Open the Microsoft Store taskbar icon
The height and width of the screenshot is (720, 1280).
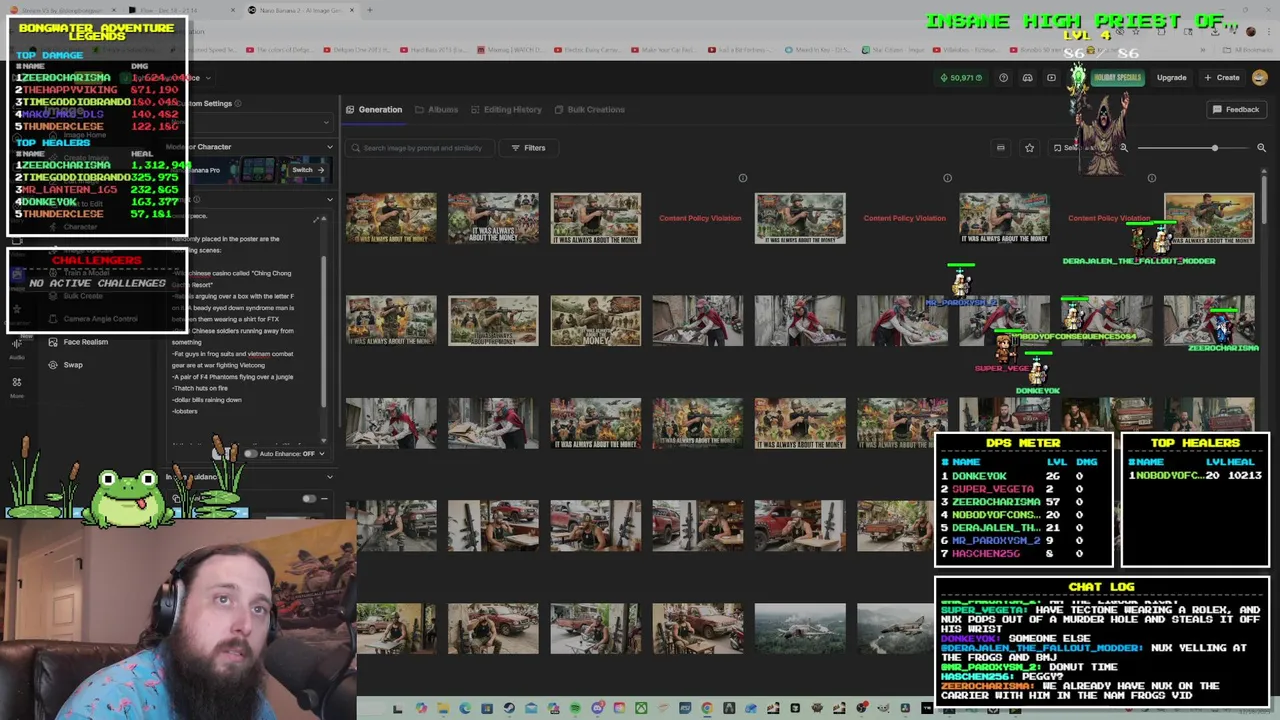487,709
